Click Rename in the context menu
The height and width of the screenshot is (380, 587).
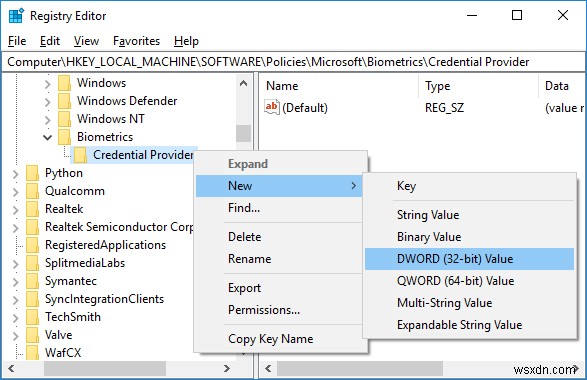(279, 259)
